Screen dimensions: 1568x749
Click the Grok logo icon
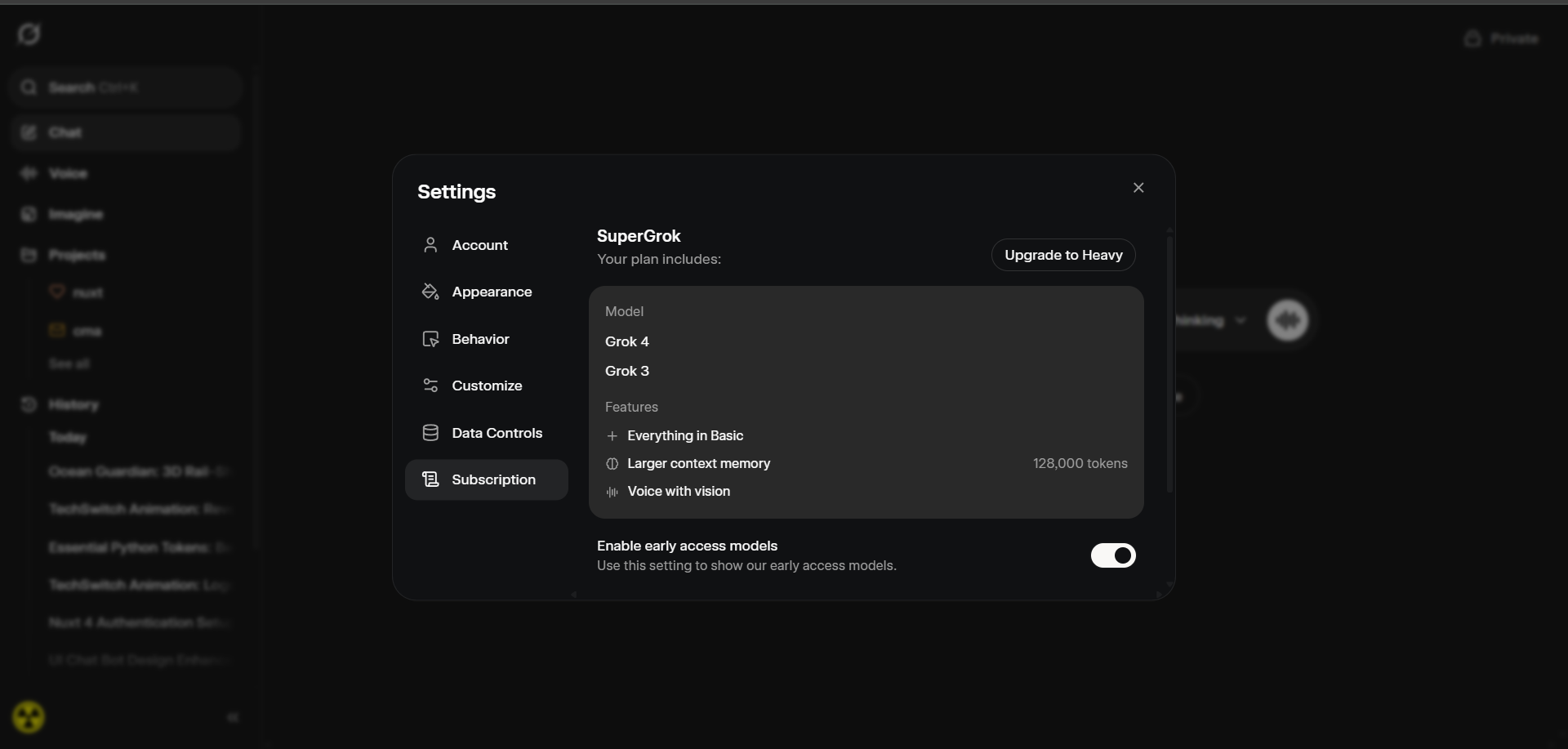point(29,34)
